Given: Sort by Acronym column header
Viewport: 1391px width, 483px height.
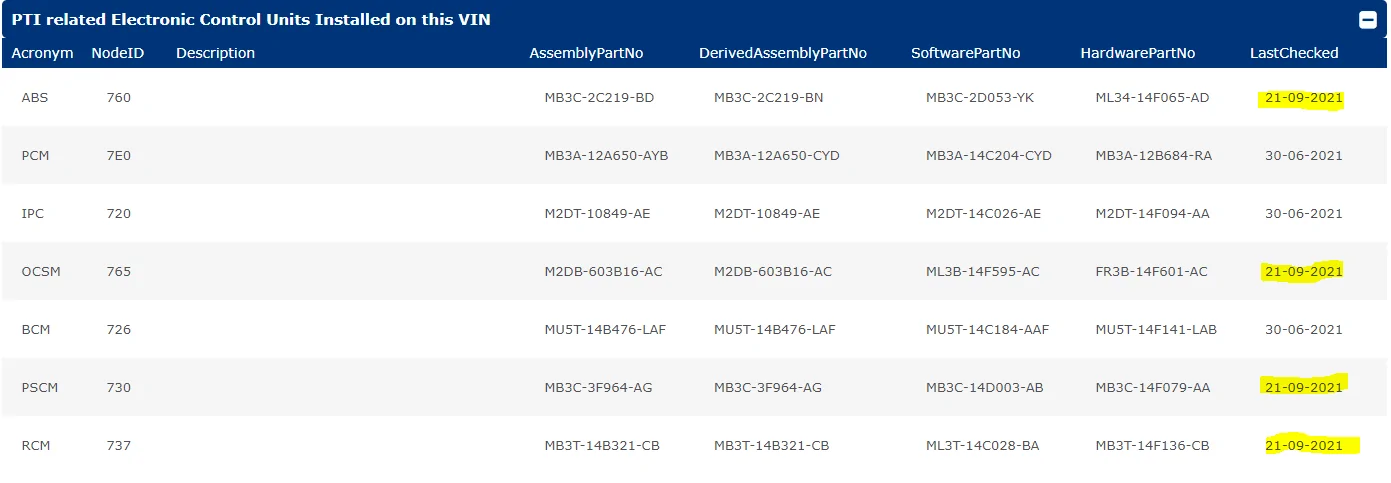Looking at the screenshot, I should 42,53.
